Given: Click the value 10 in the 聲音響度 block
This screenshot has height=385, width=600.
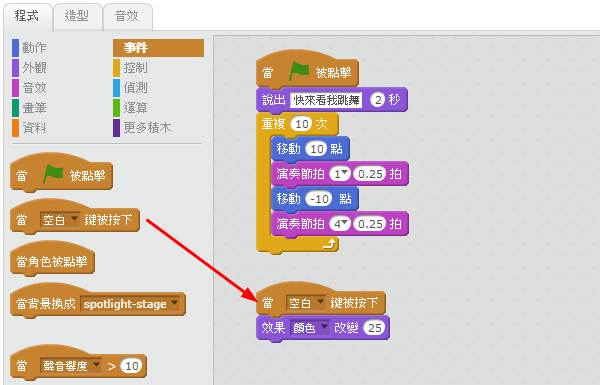Looking at the screenshot, I should coord(132,366).
